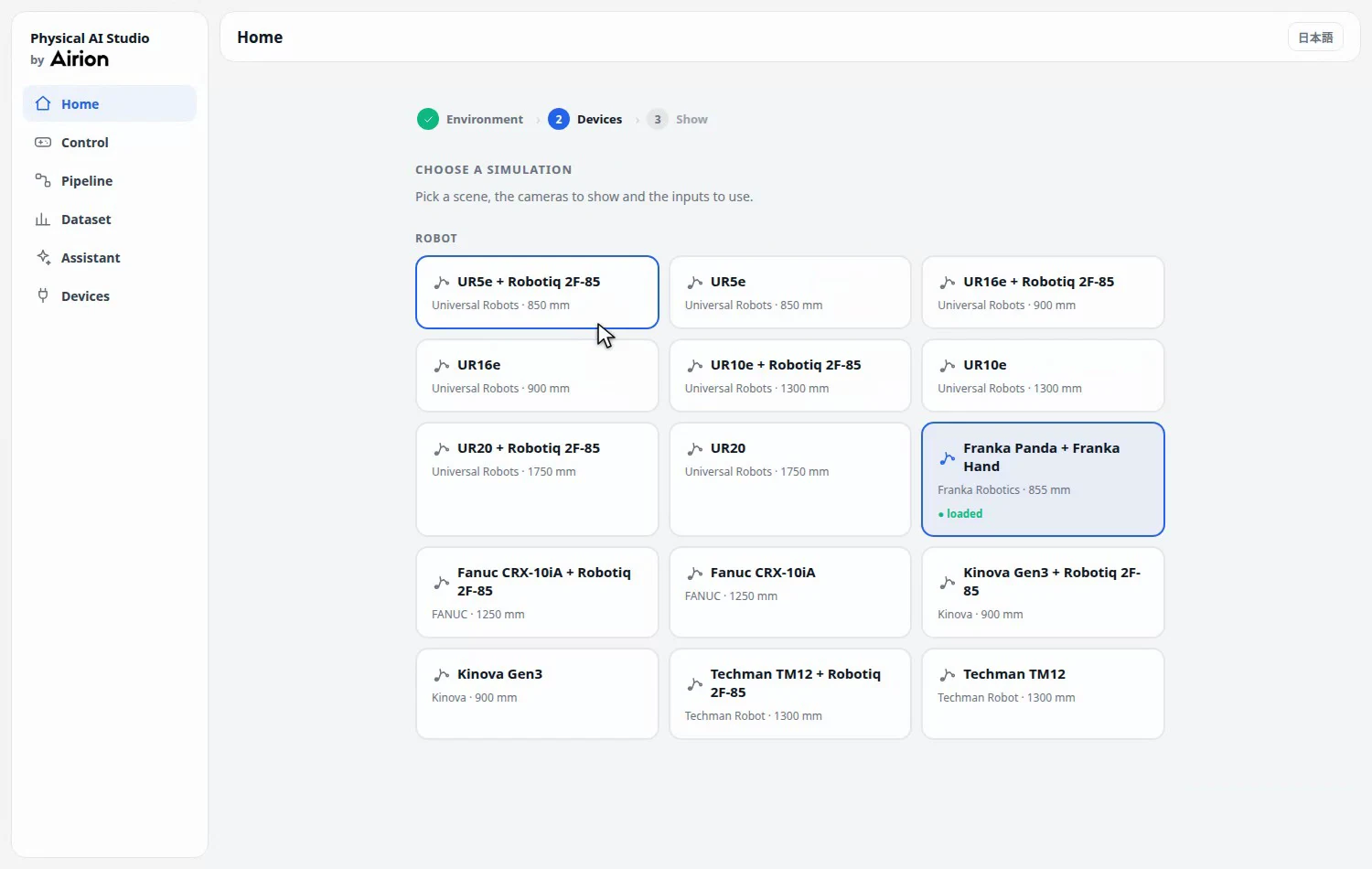Click robot arm icon on plain Kinova Gen3 card
This screenshot has height=869, width=1372.
pos(441,675)
